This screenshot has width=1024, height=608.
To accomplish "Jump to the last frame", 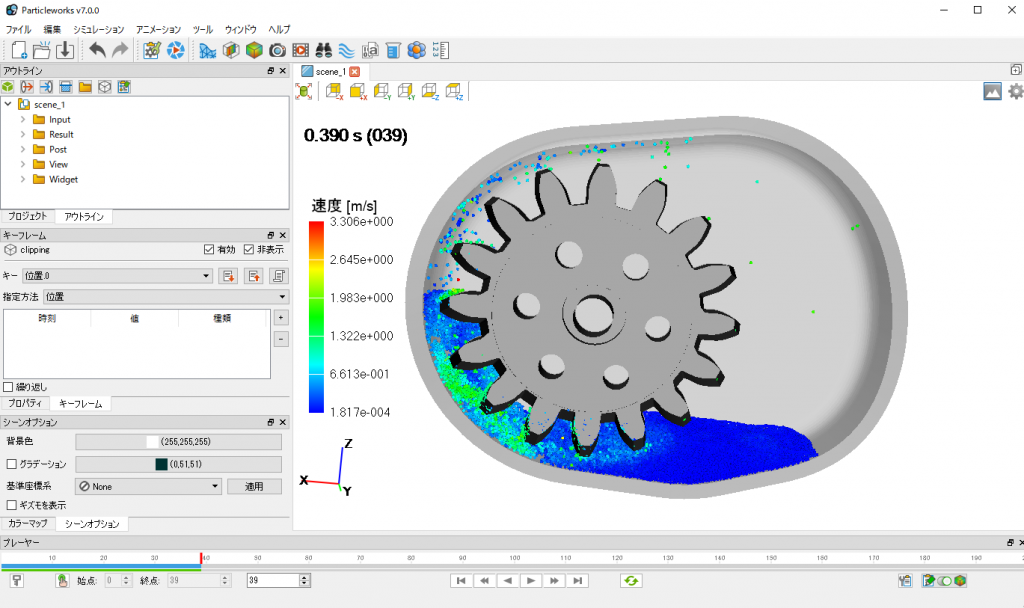I will coord(577,581).
